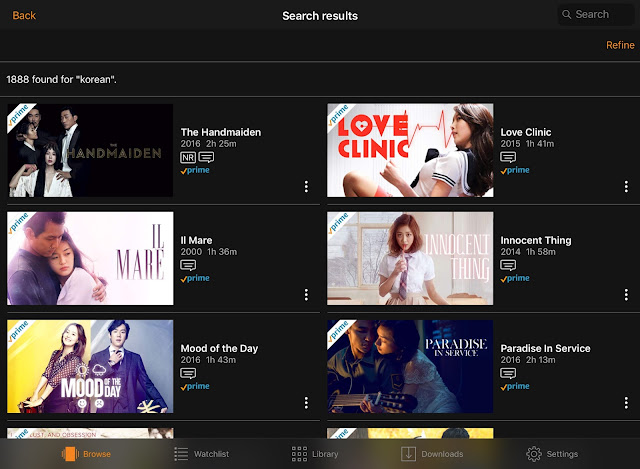The width and height of the screenshot is (640, 469).
Task: Click the subtitles icon under Mood of the Day
Action: point(188,373)
